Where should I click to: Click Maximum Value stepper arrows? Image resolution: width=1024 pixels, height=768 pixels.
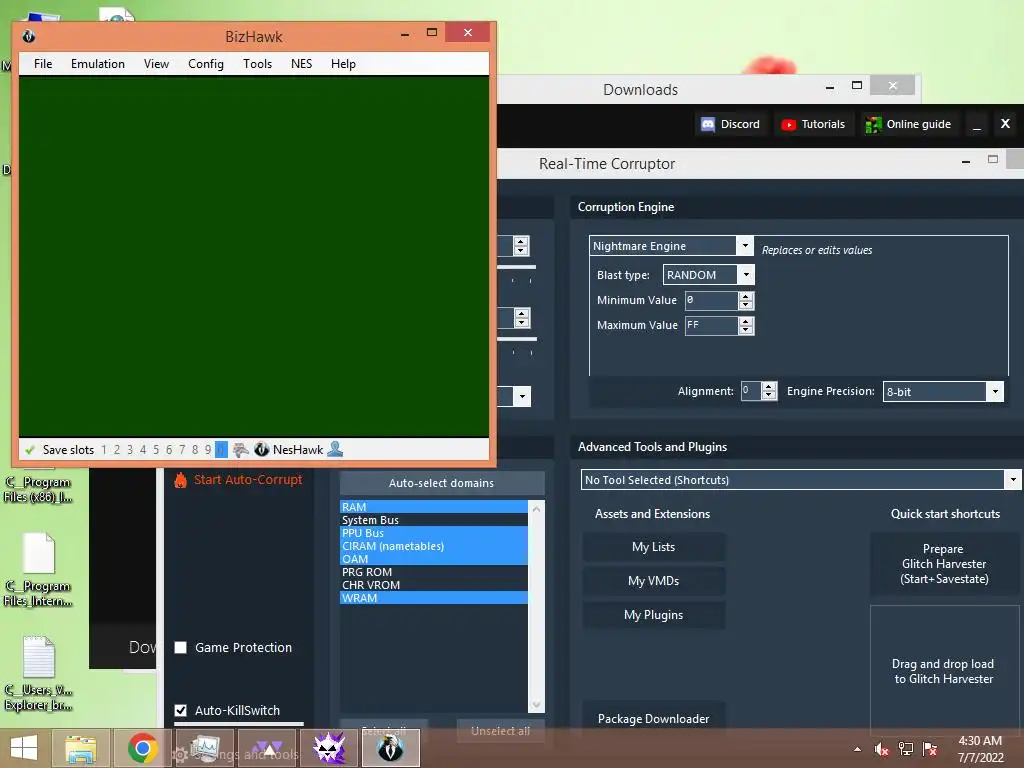pos(746,325)
